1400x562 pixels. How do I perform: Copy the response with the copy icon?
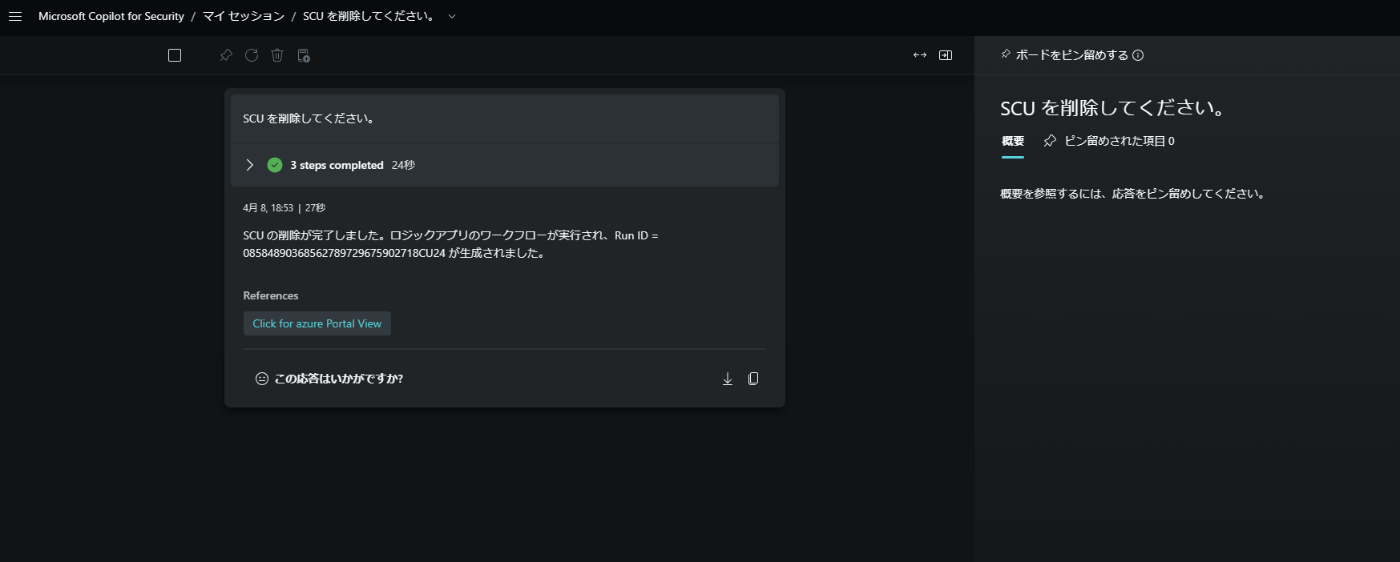754,379
